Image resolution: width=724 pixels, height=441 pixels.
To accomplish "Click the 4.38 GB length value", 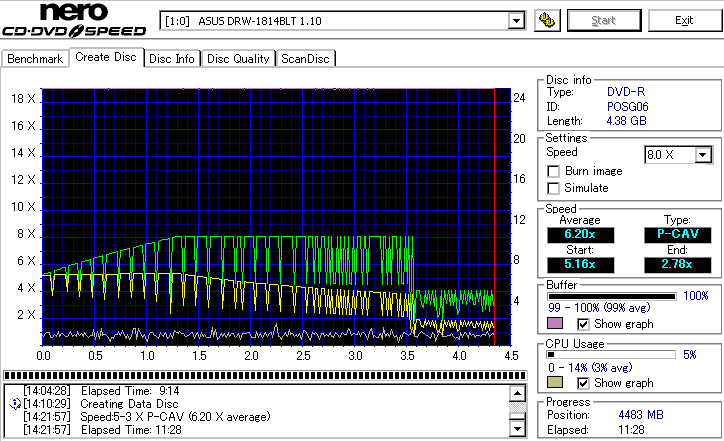I will 627,121.
